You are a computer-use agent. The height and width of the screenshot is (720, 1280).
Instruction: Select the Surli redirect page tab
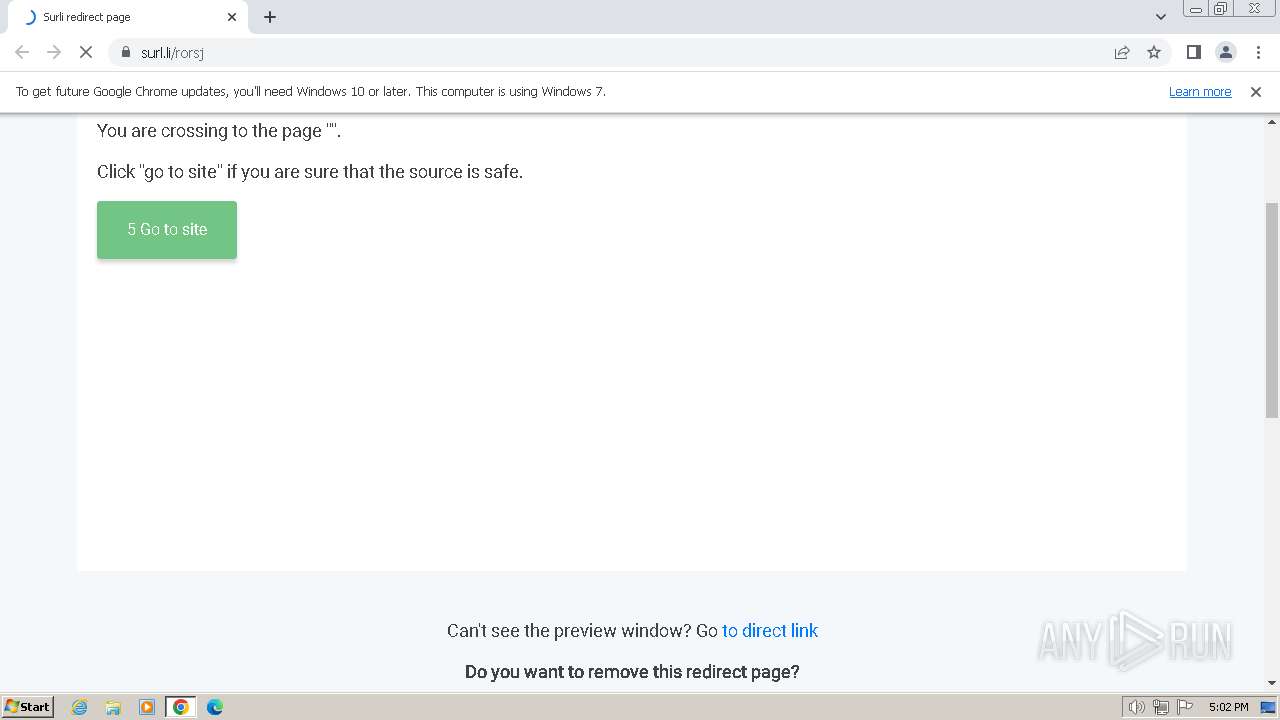point(127,17)
